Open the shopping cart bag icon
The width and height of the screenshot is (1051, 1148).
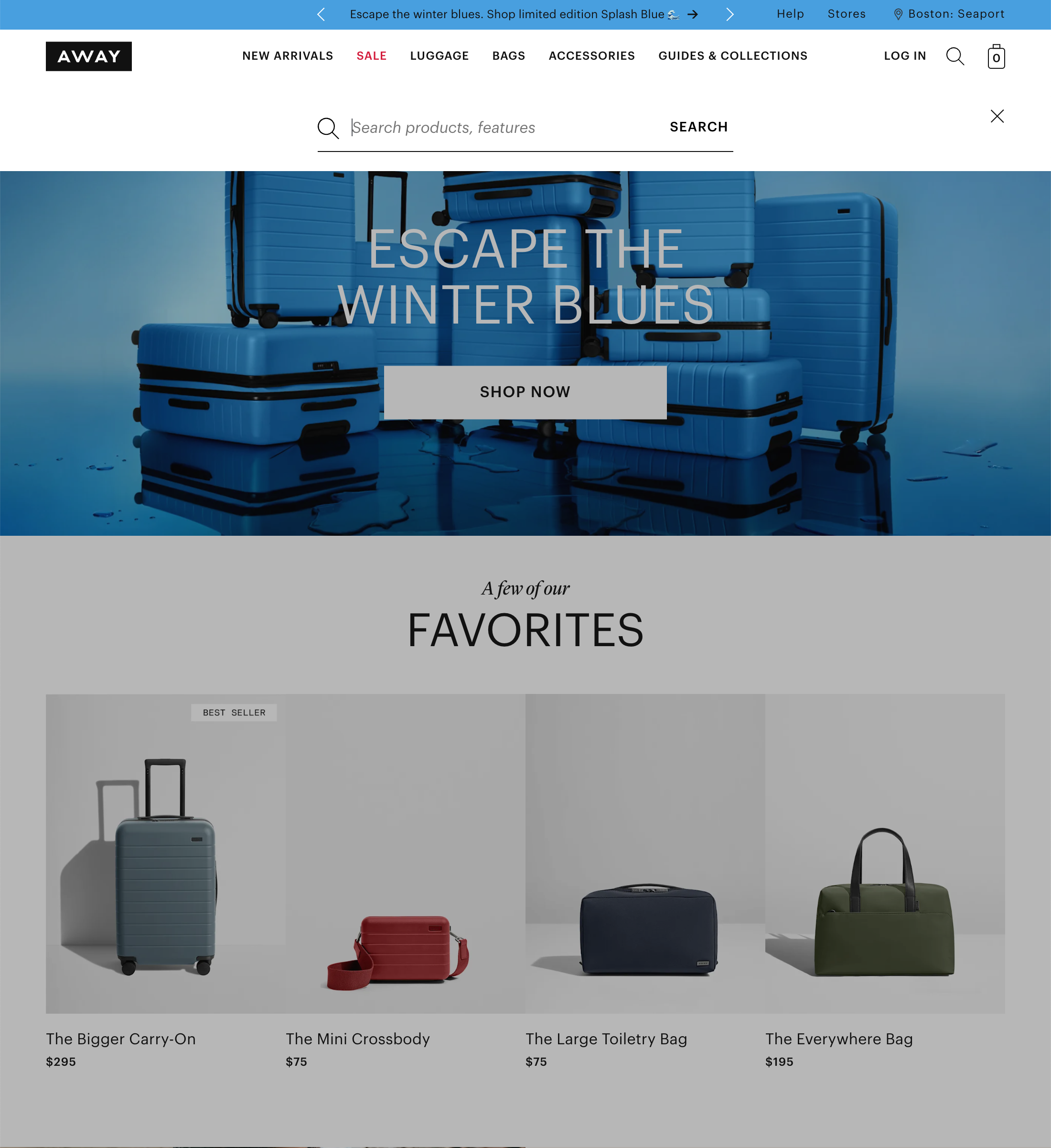coord(996,56)
